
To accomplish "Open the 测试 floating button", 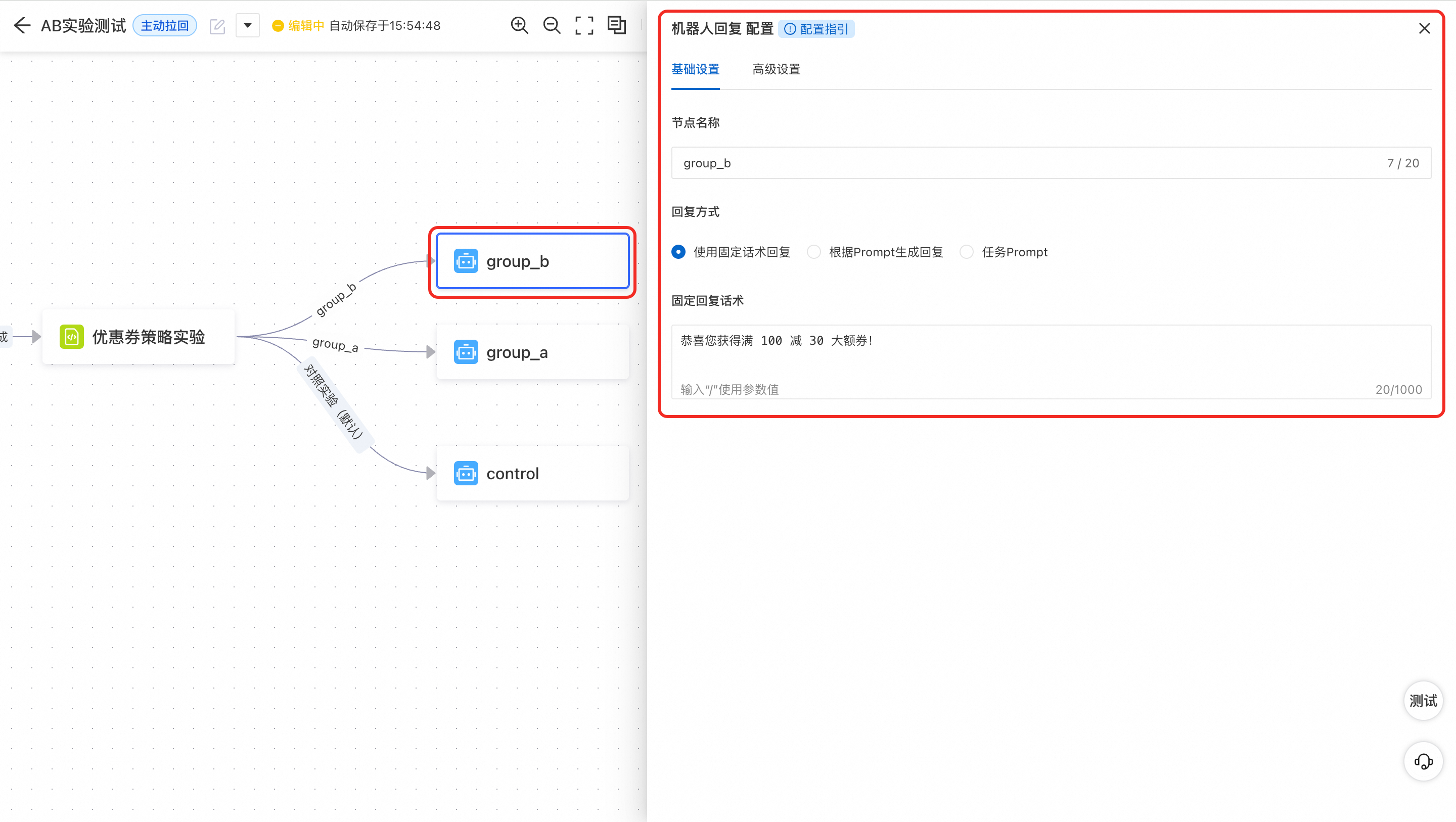I will pos(1423,701).
